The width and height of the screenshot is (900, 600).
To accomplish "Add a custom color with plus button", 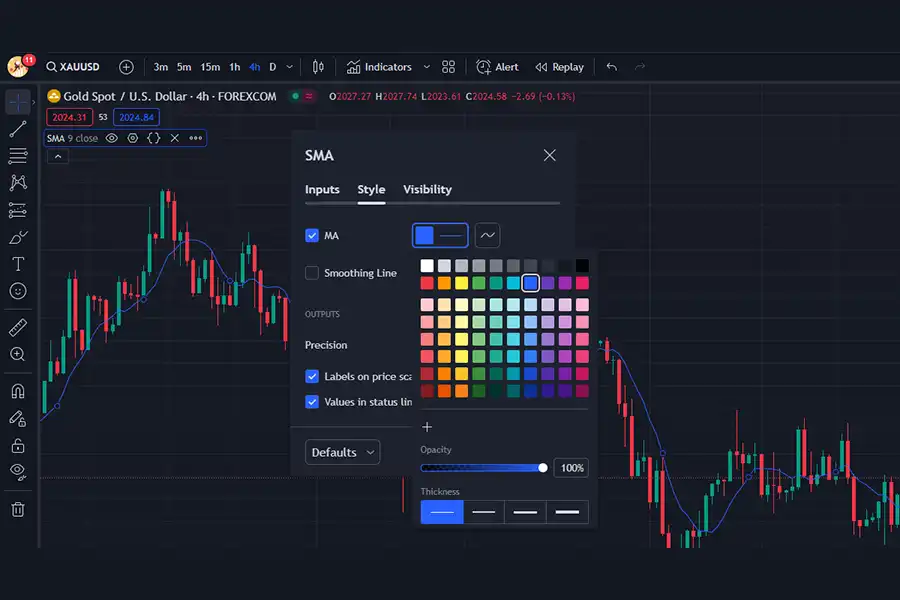I will click(x=427, y=427).
